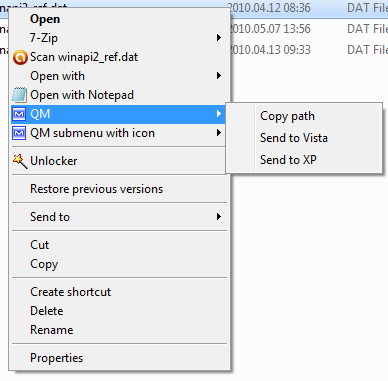Click the antivirus scan icon beside Scan winapi2_ref.dat

pos(20,57)
